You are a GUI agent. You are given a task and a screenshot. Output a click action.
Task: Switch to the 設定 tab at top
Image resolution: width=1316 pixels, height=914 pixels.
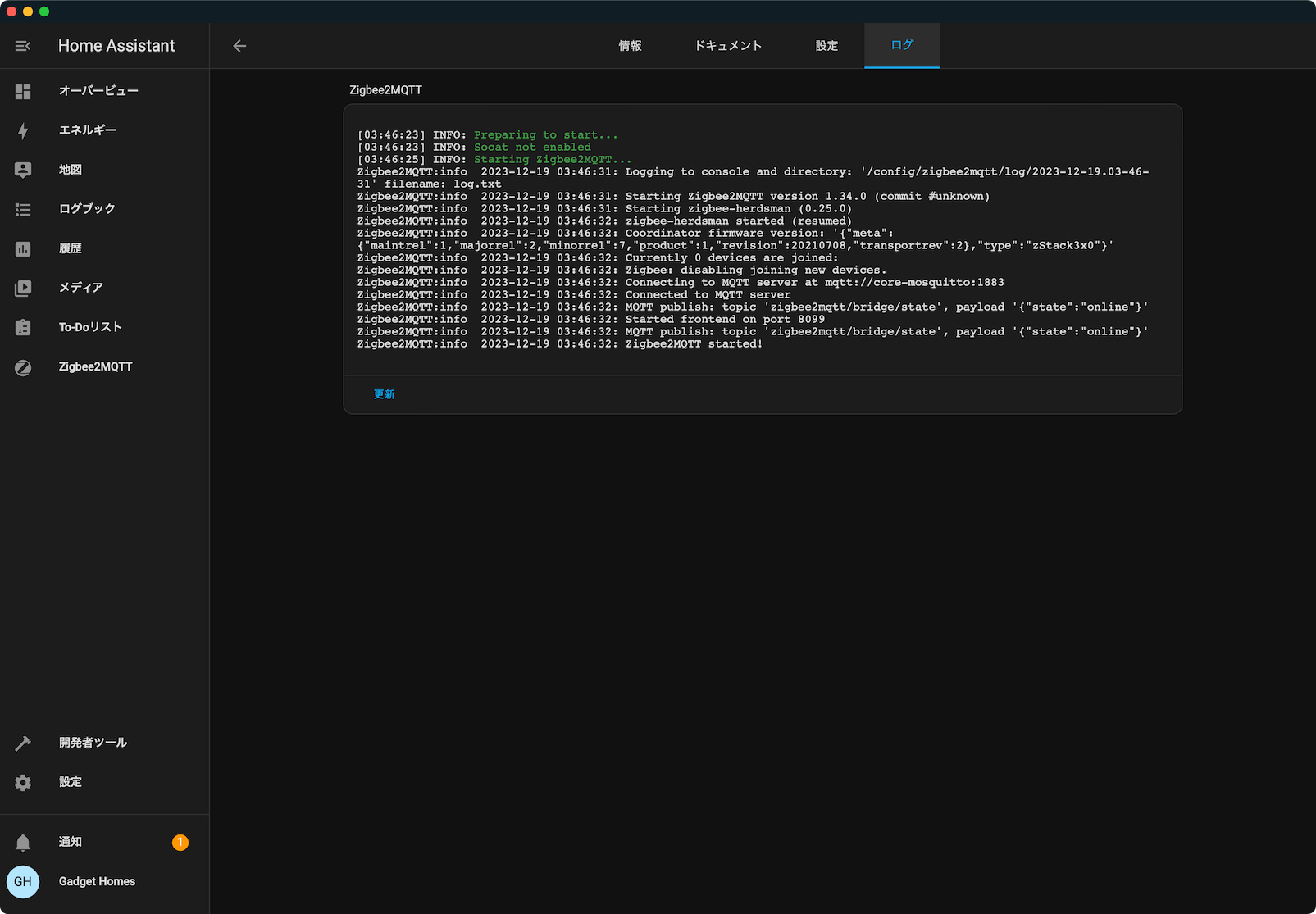(x=826, y=46)
